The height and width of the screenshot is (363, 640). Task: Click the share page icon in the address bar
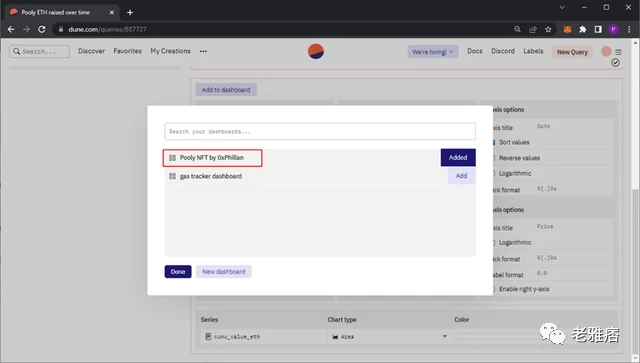click(x=533, y=29)
